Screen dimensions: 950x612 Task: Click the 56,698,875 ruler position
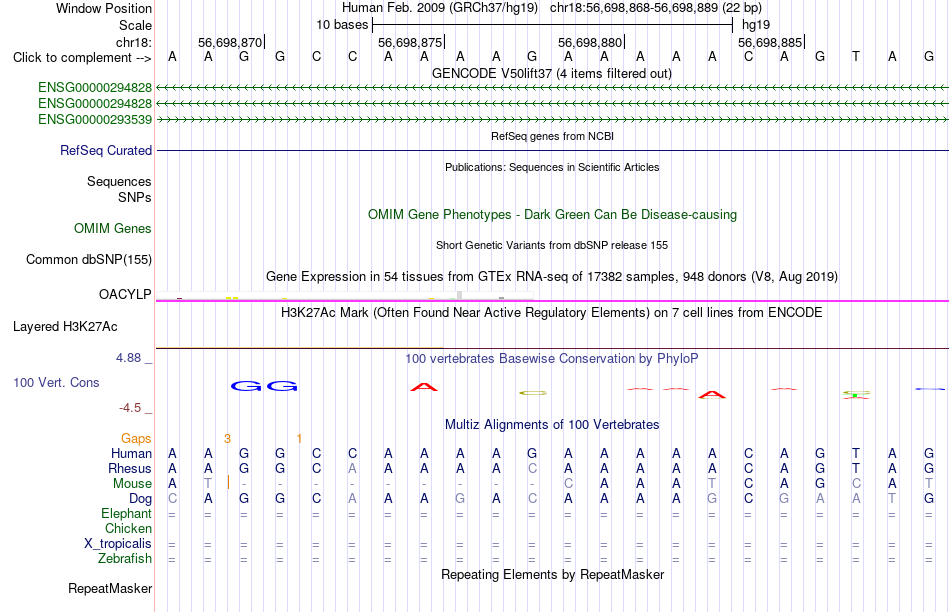(x=410, y=42)
